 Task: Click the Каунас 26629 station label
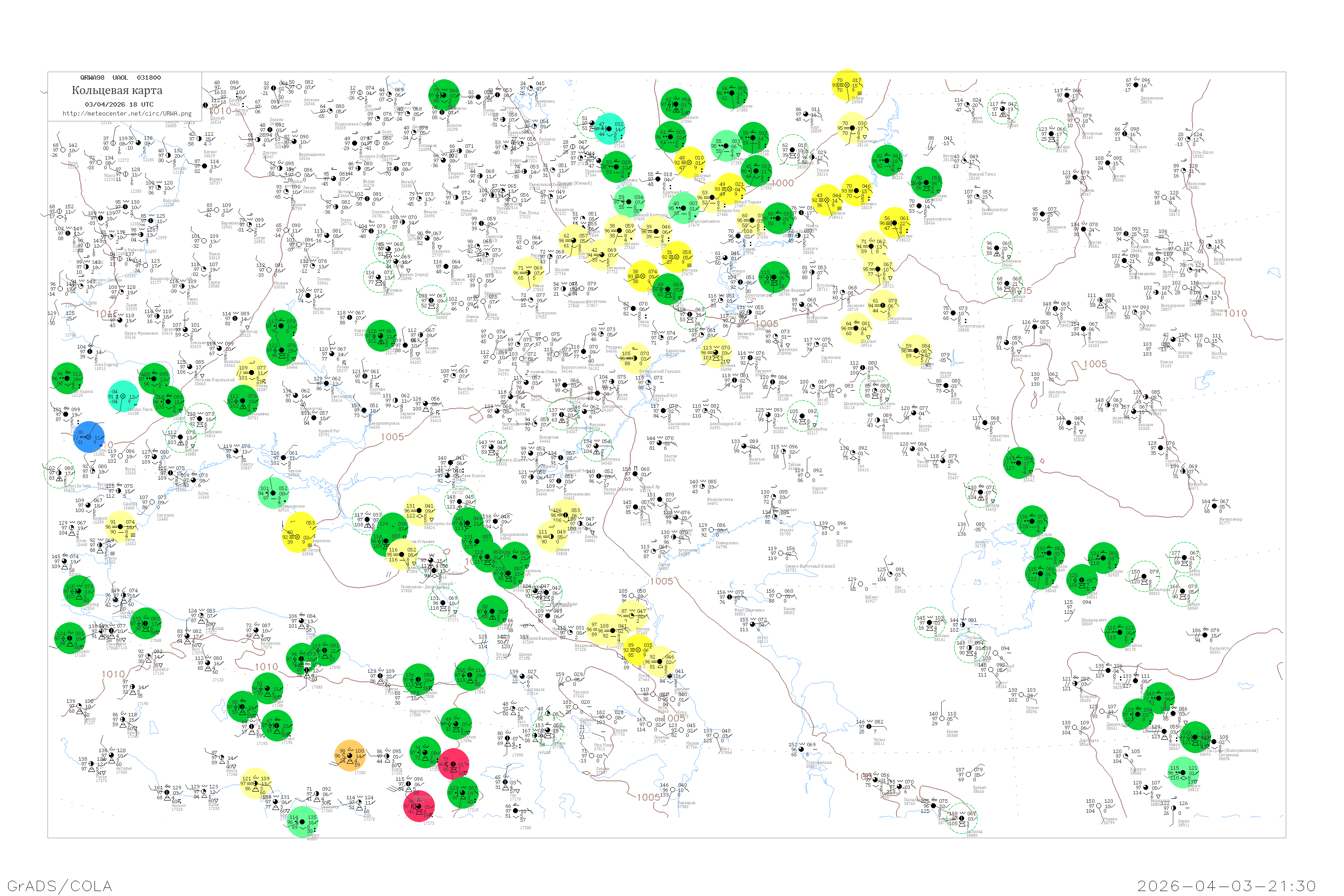(210, 154)
